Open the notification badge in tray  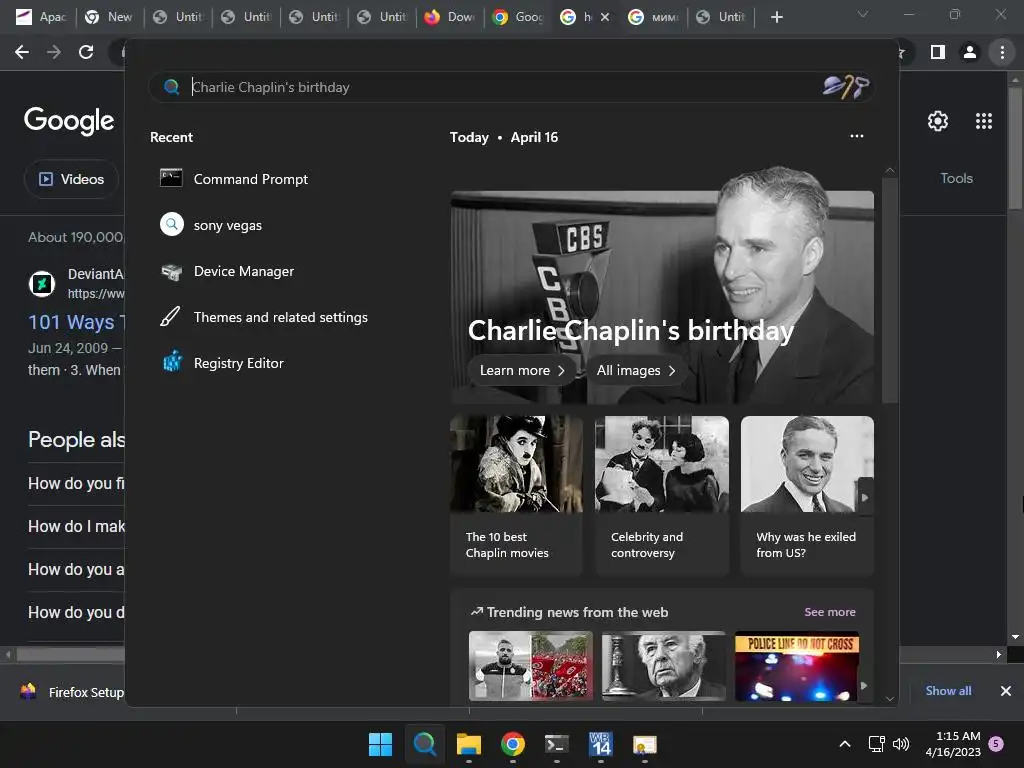(x=996, y=743)
